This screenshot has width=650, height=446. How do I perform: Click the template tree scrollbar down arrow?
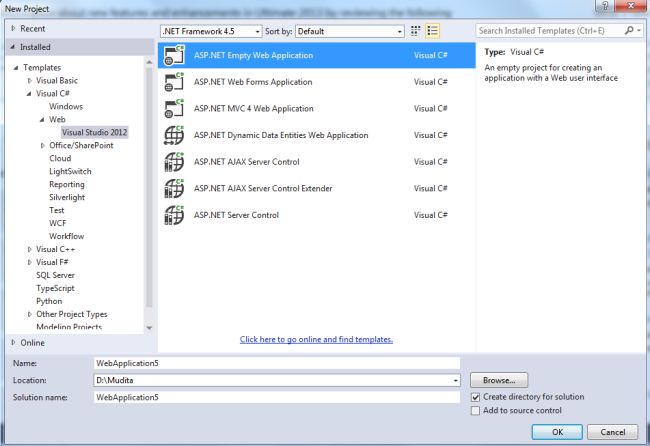pos(149,328)
